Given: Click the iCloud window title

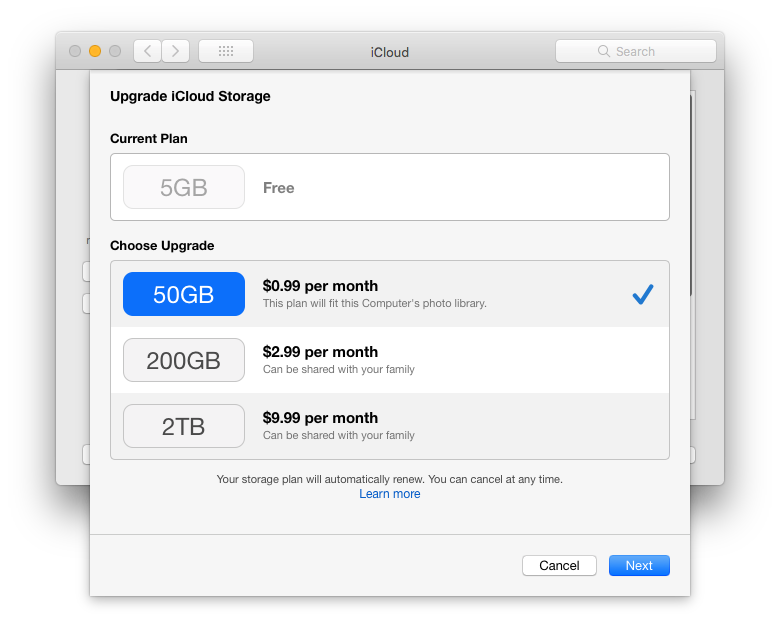Looking at the screenshot, I should pyautogui.click(x=390, y=52).
